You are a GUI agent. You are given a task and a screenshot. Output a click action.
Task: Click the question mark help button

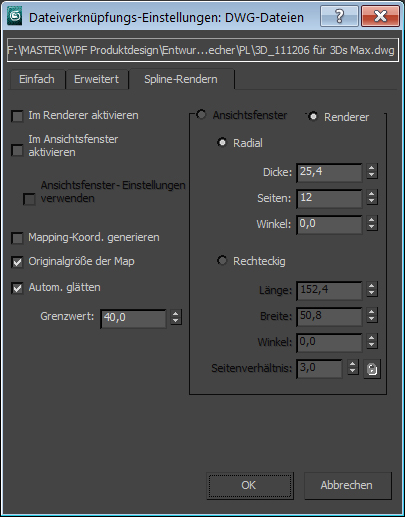click(x=339, y=16)
